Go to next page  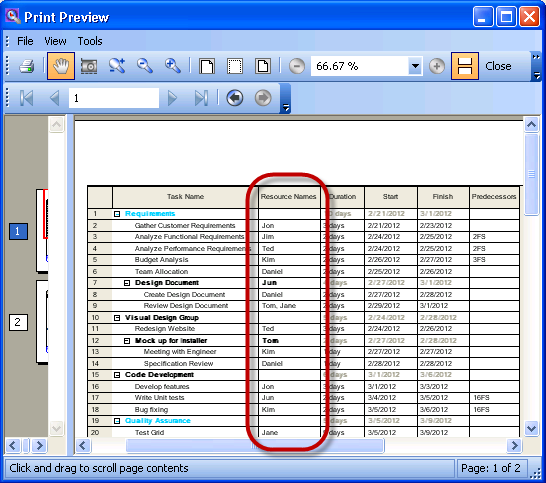(172, 98)
